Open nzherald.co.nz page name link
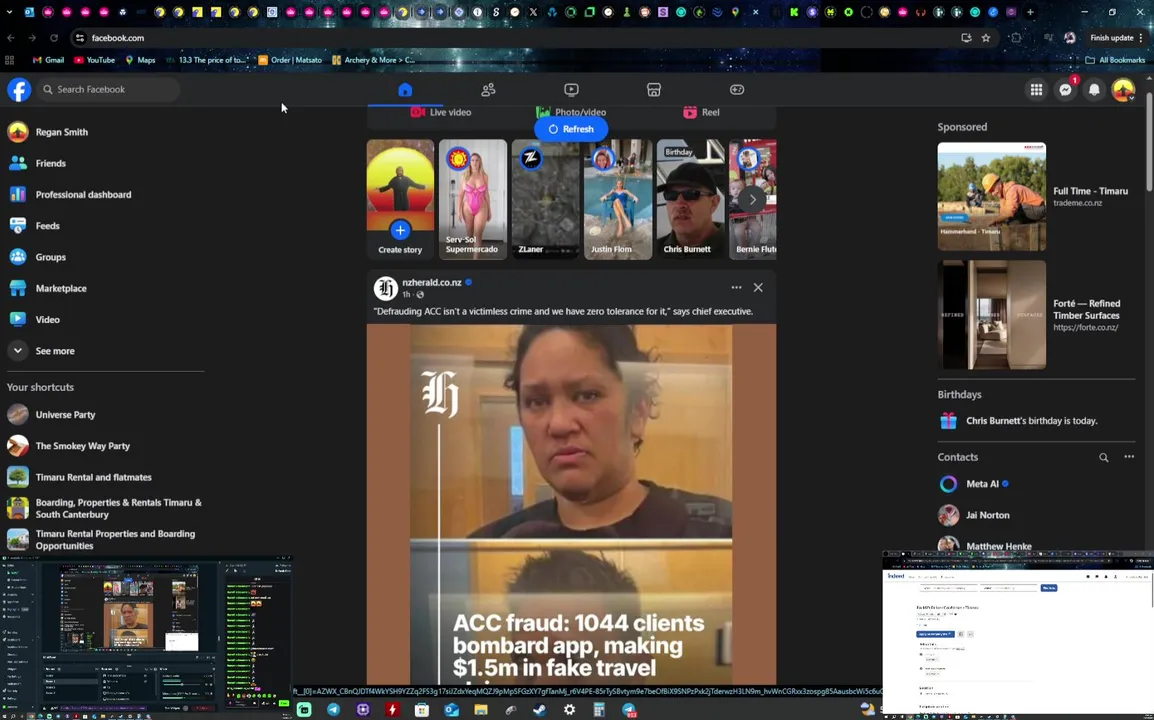 coord(432,283)
